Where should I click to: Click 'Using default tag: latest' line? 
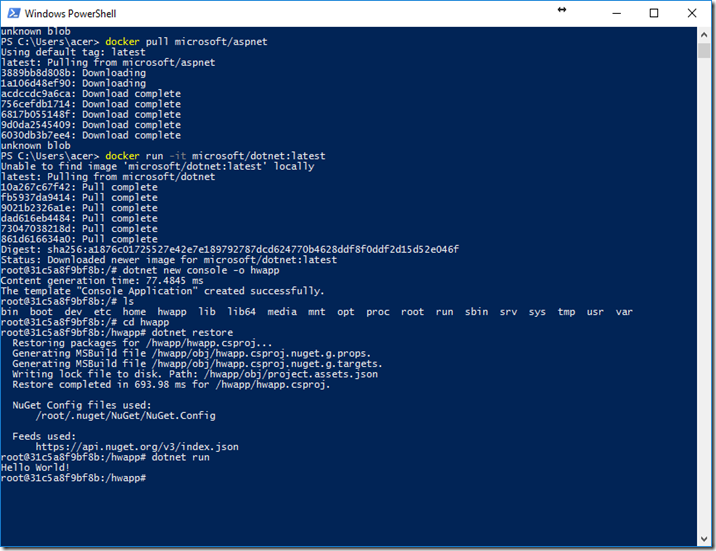click(x=73, y=52)
